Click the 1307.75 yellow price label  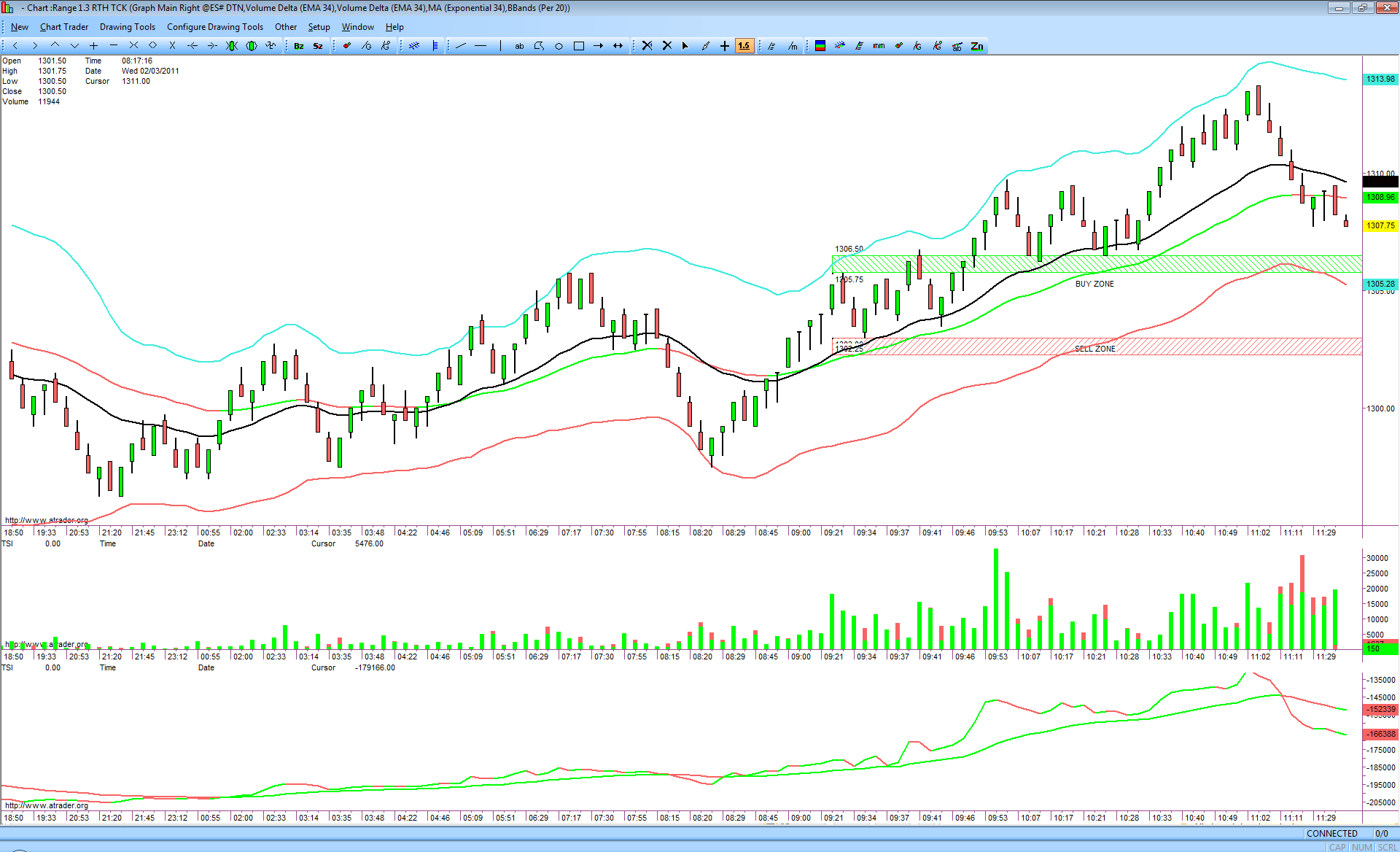point(1380,225)
